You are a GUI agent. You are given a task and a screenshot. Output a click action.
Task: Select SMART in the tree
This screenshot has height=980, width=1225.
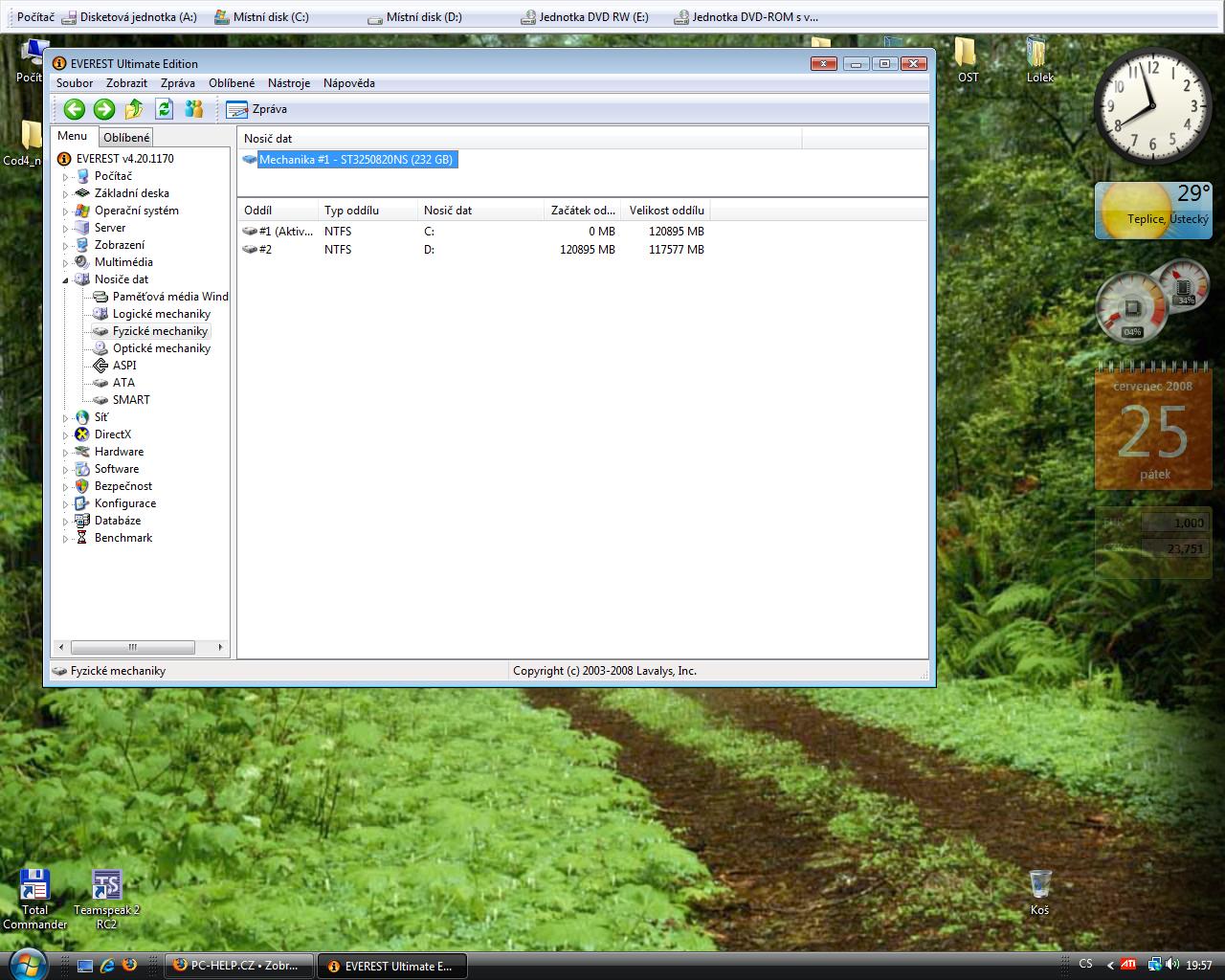click(130, 400)
